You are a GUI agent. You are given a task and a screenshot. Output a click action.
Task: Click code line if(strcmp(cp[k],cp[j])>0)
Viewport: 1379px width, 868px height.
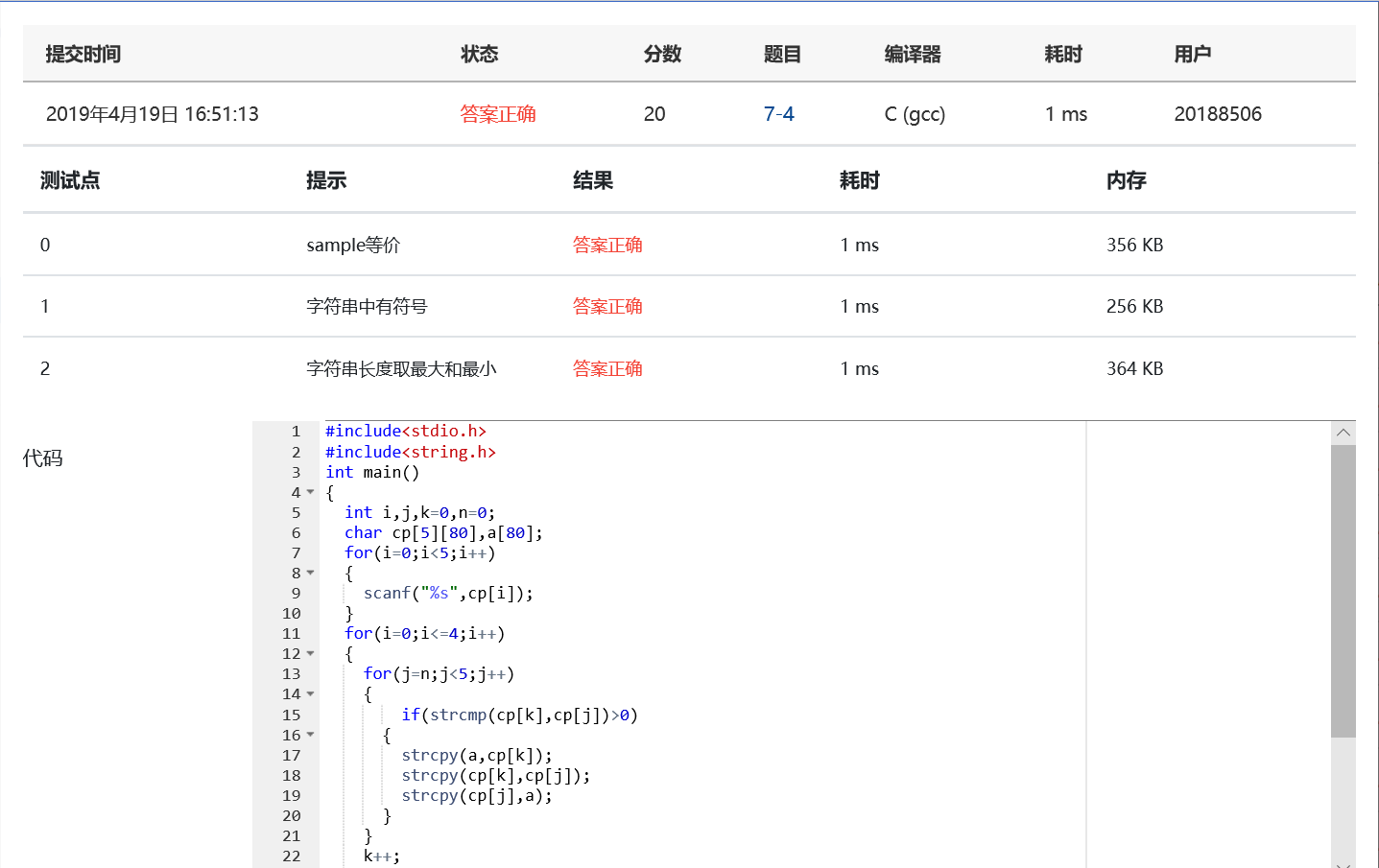coord(519,715)
